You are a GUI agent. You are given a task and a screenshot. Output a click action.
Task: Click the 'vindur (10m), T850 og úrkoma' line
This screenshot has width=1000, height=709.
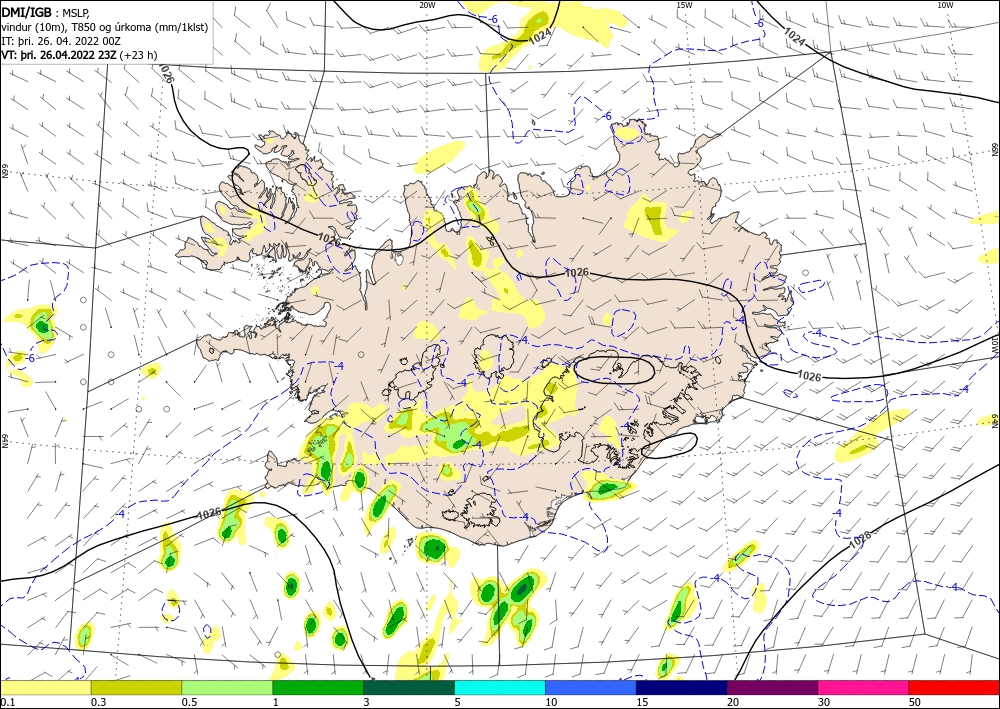(x=105, y=27)
